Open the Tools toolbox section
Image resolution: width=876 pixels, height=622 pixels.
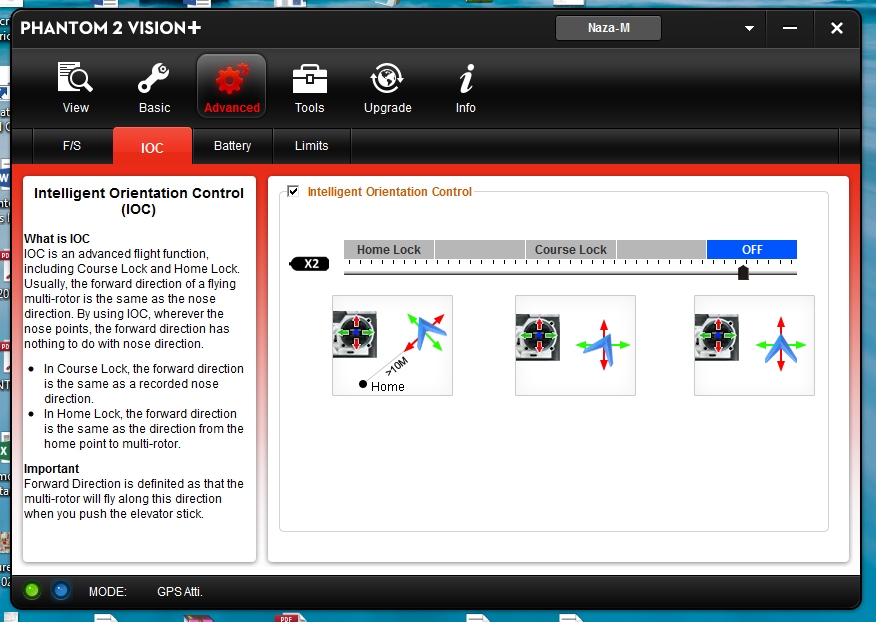(x=310, y=87)
